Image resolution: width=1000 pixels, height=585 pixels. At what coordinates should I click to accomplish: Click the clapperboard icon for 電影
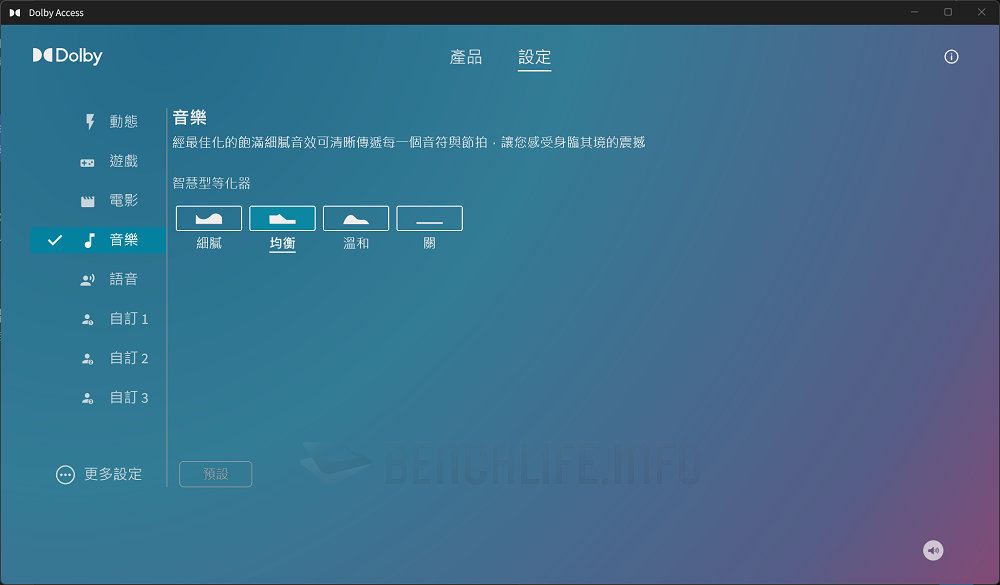point(87,202)
